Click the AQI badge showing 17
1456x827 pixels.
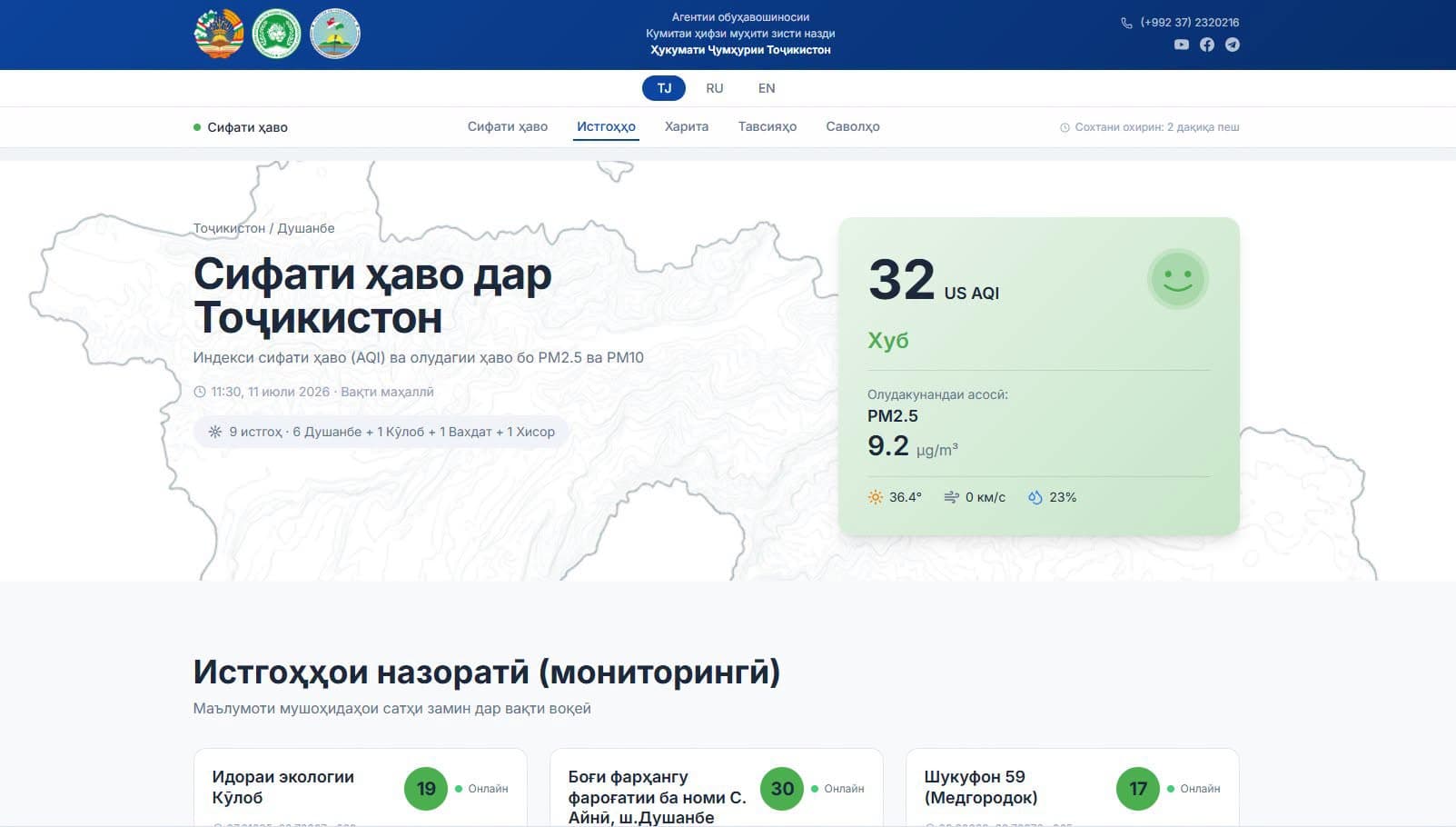click(1138, 789)
